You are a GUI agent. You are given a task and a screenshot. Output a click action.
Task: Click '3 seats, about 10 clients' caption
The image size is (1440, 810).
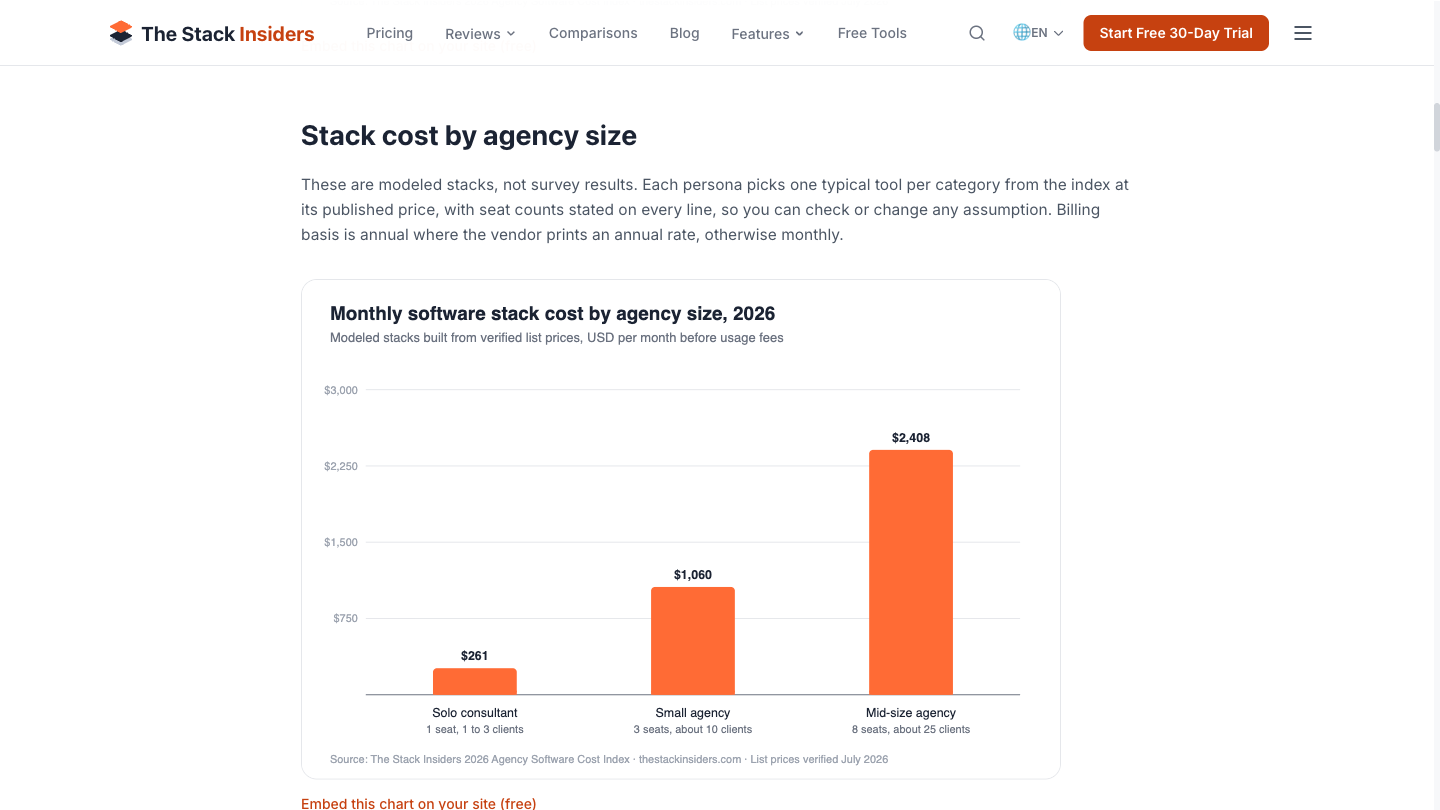coord(693,729)
